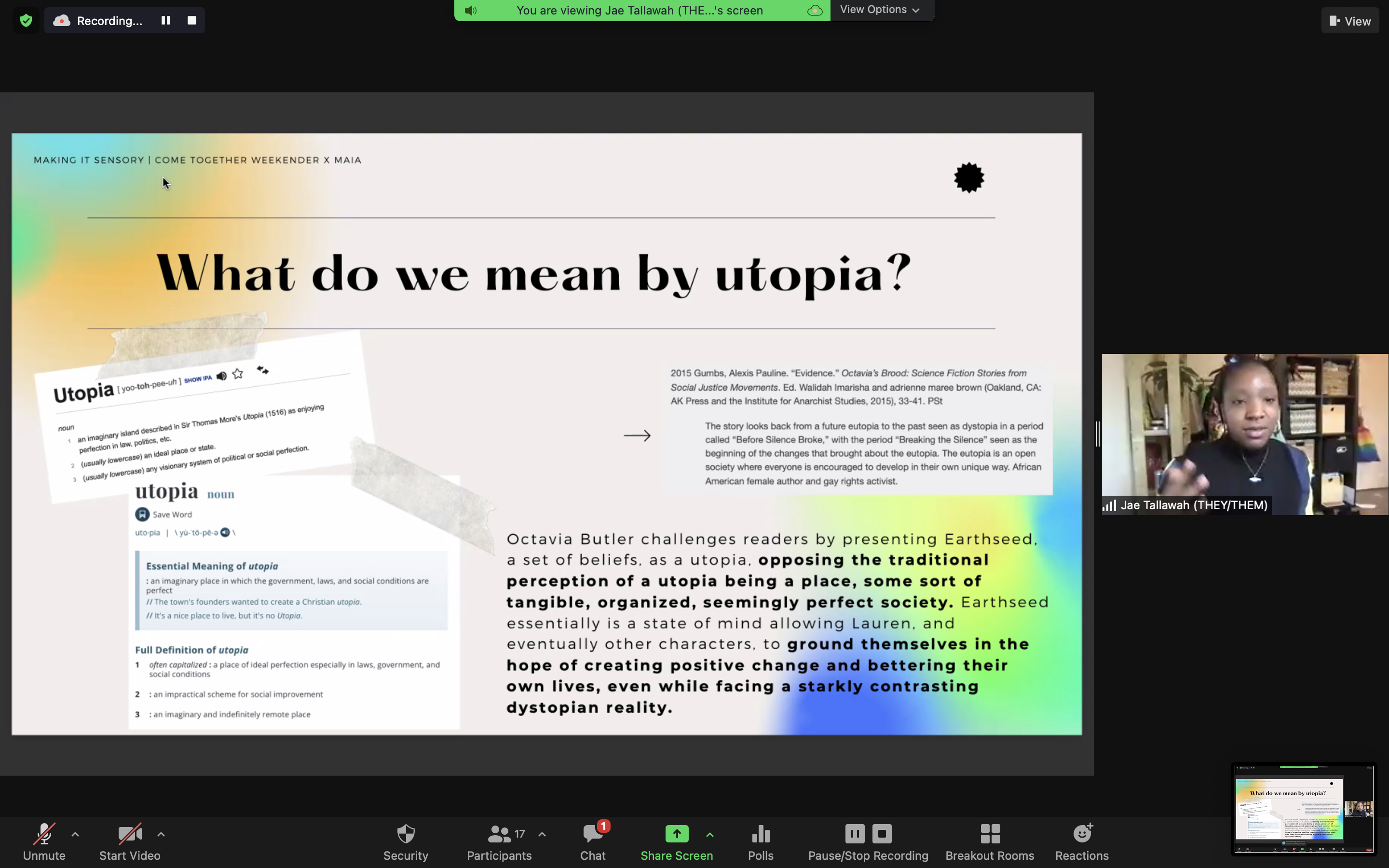Click the View button at top right
This screenshot has height=868, width=1389.
(x=1349, y=21)
